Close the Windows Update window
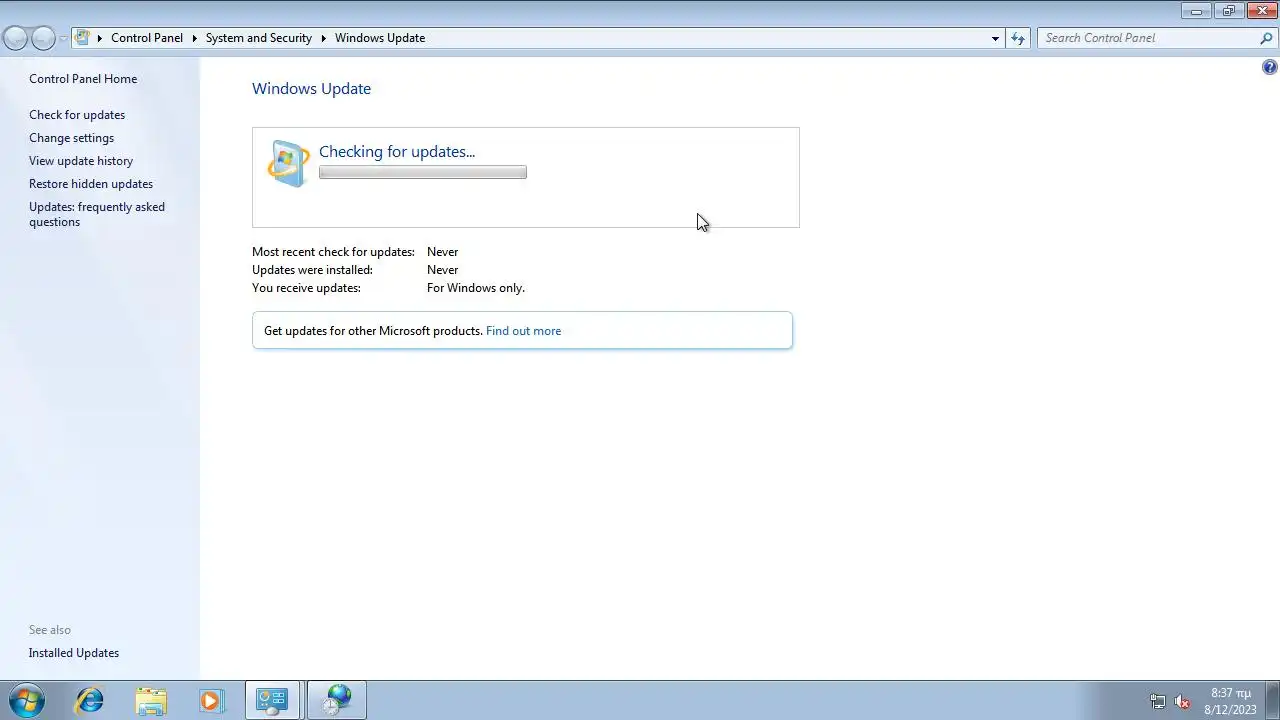Screen dimensions: 1280x720 point(1262,11)
